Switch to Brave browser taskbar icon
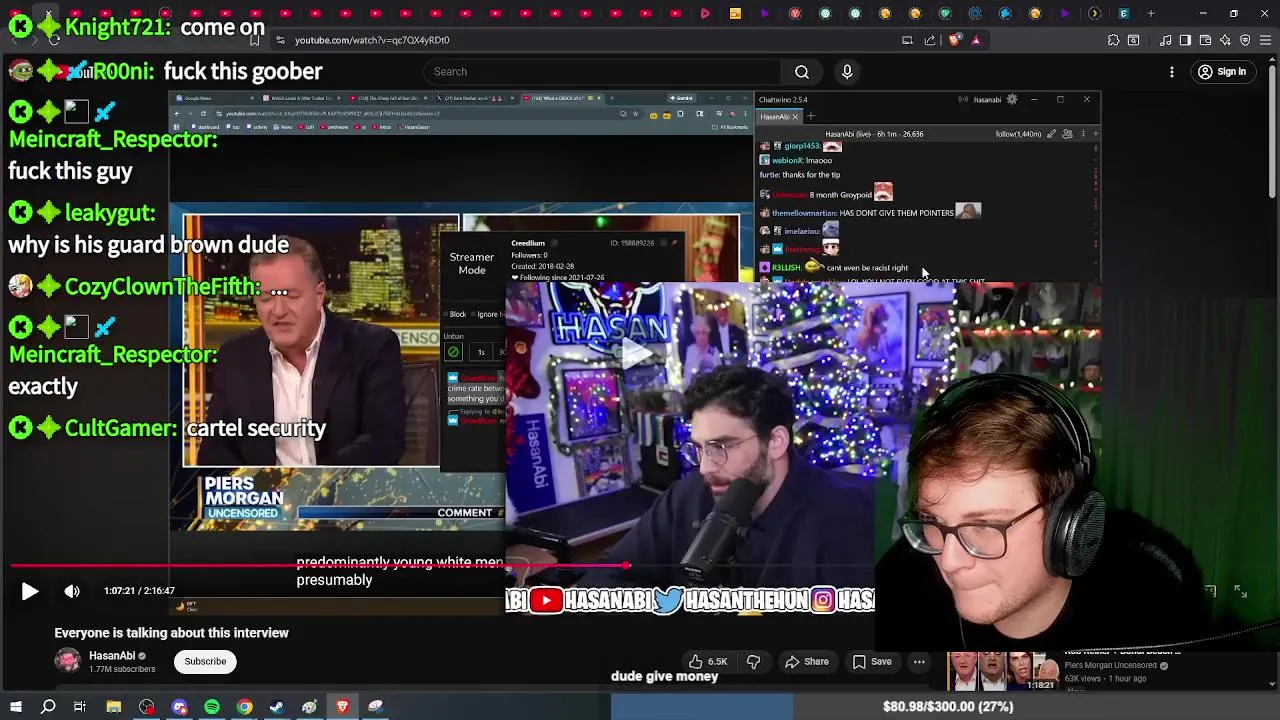Image resolution: width=1280 pixels, height=720 pixels. (342, 707)
